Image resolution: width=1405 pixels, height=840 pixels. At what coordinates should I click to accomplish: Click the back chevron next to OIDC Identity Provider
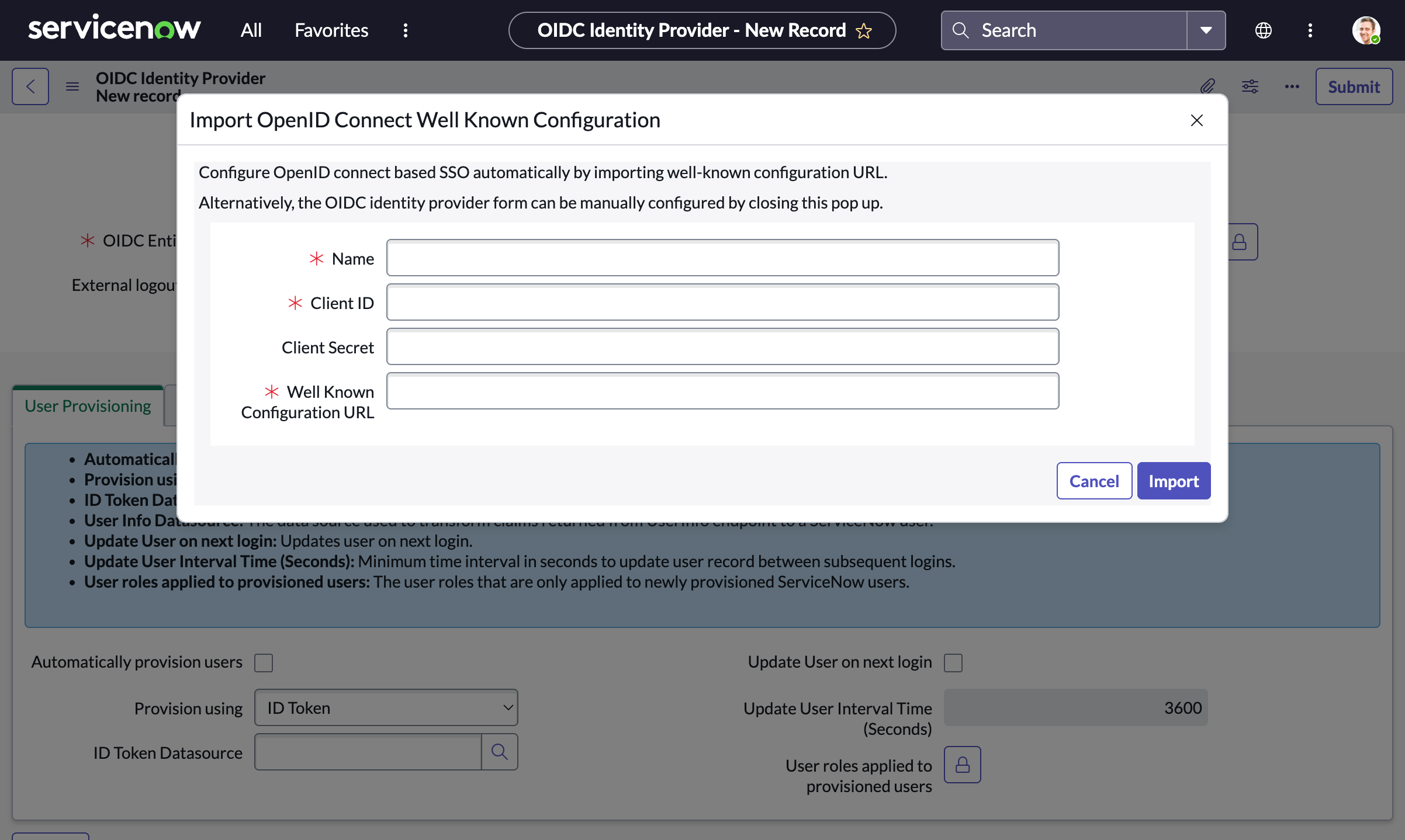pyautogui.click(x=30, y=86)
